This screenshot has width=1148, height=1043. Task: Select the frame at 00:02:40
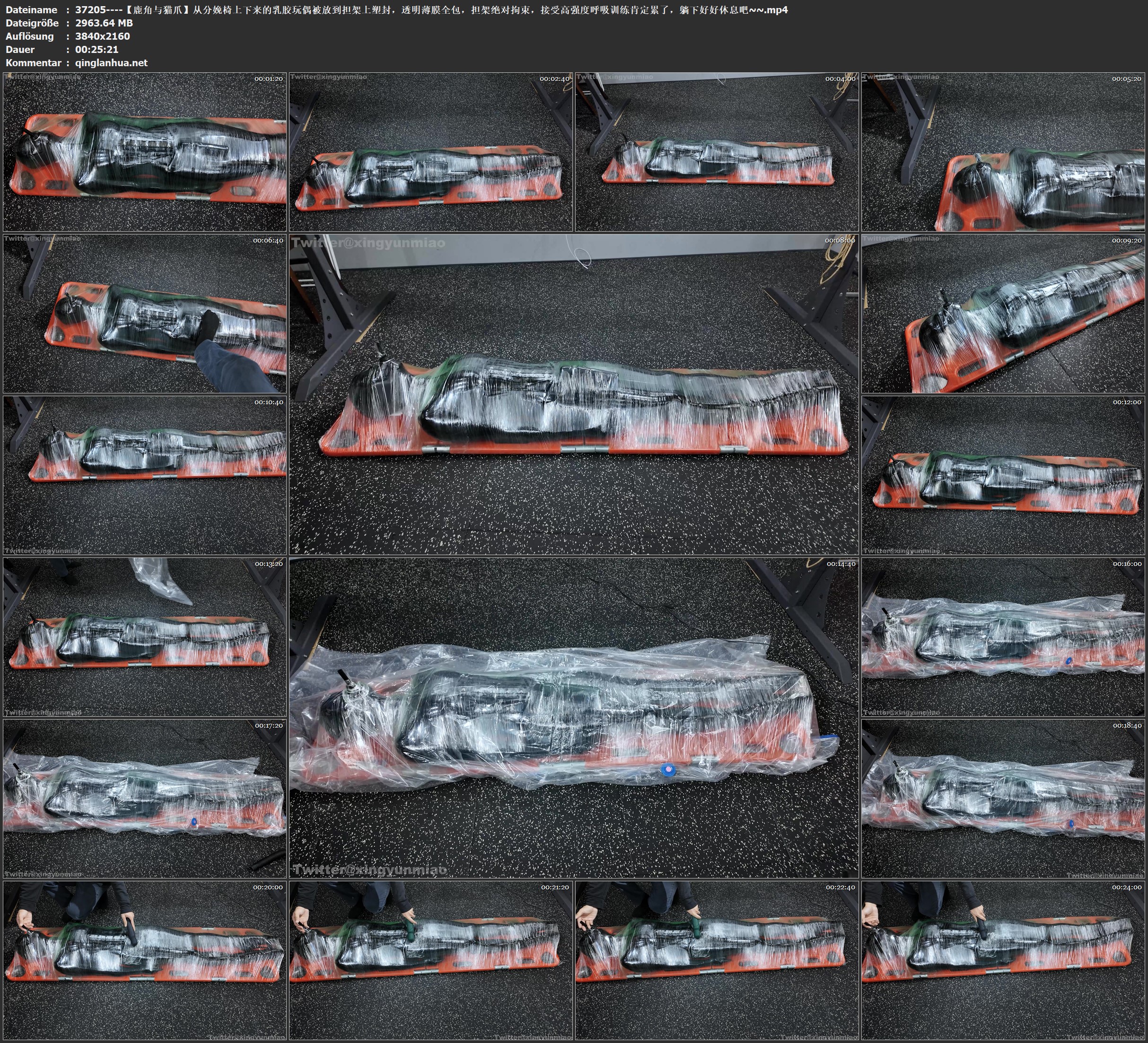(x=430, y=151)
